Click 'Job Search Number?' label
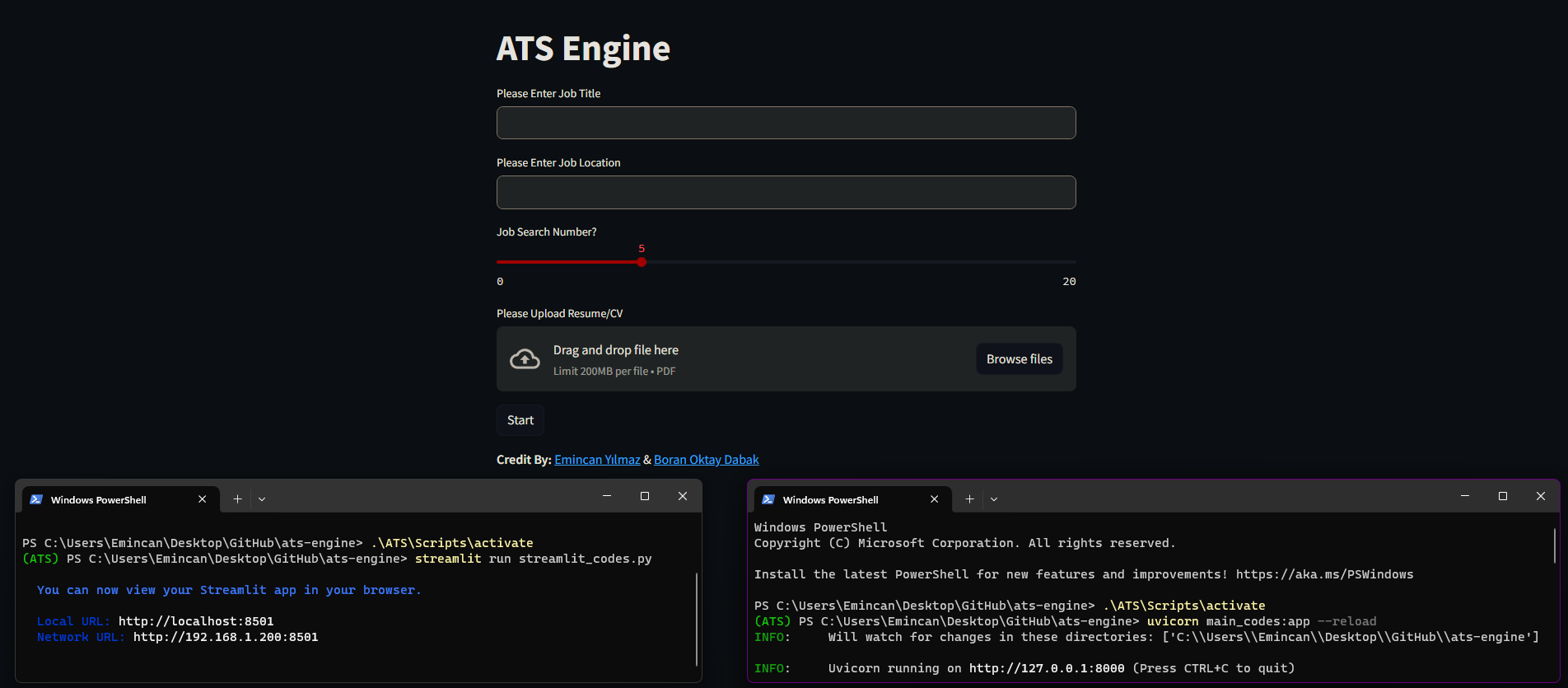 pos(547,232)
